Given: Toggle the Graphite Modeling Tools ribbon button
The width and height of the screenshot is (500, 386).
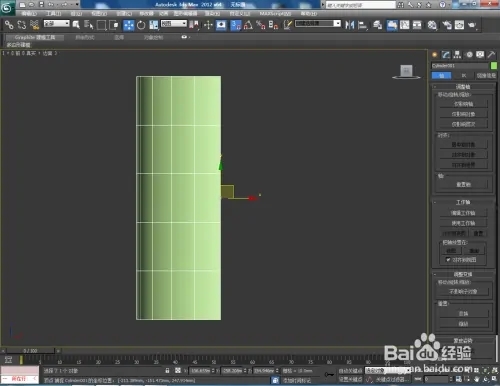Looking at the screenshot, I should (392, 25).
